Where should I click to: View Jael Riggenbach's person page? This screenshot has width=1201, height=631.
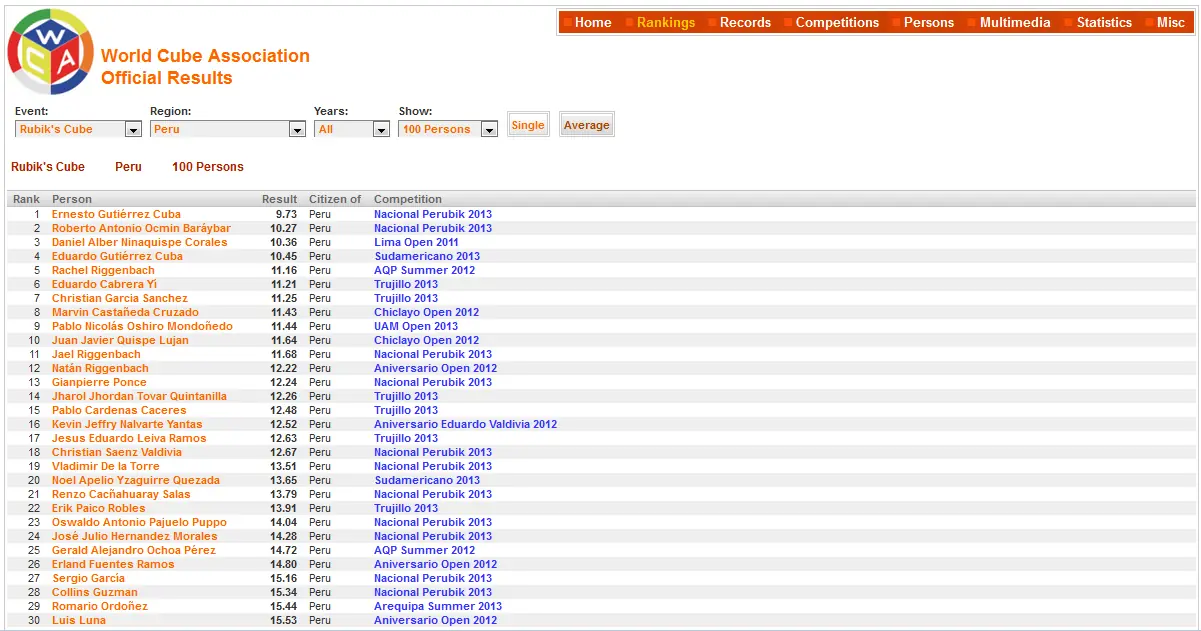coord(96,354)
